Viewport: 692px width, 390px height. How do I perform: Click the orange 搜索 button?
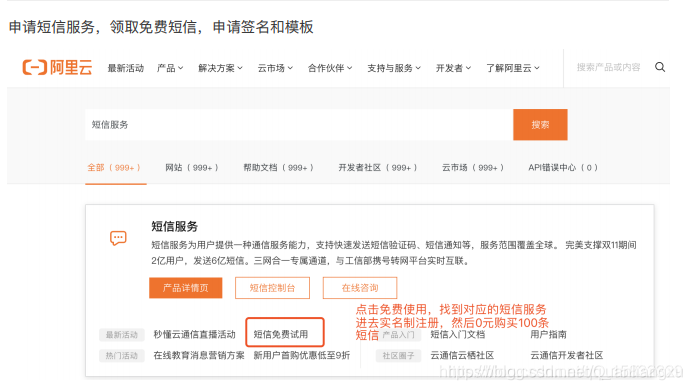[540, 125]
